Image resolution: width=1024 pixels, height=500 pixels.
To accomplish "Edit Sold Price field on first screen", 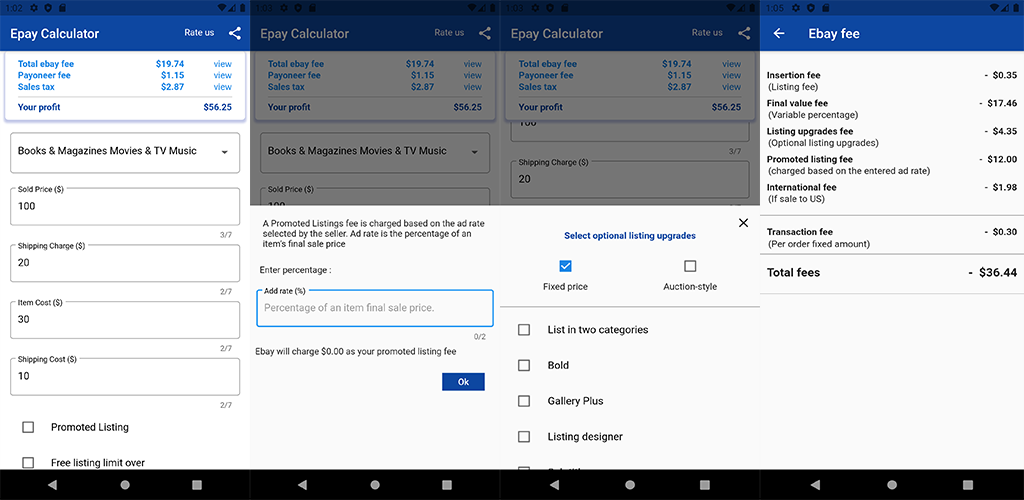I will [x=125, y=206].
